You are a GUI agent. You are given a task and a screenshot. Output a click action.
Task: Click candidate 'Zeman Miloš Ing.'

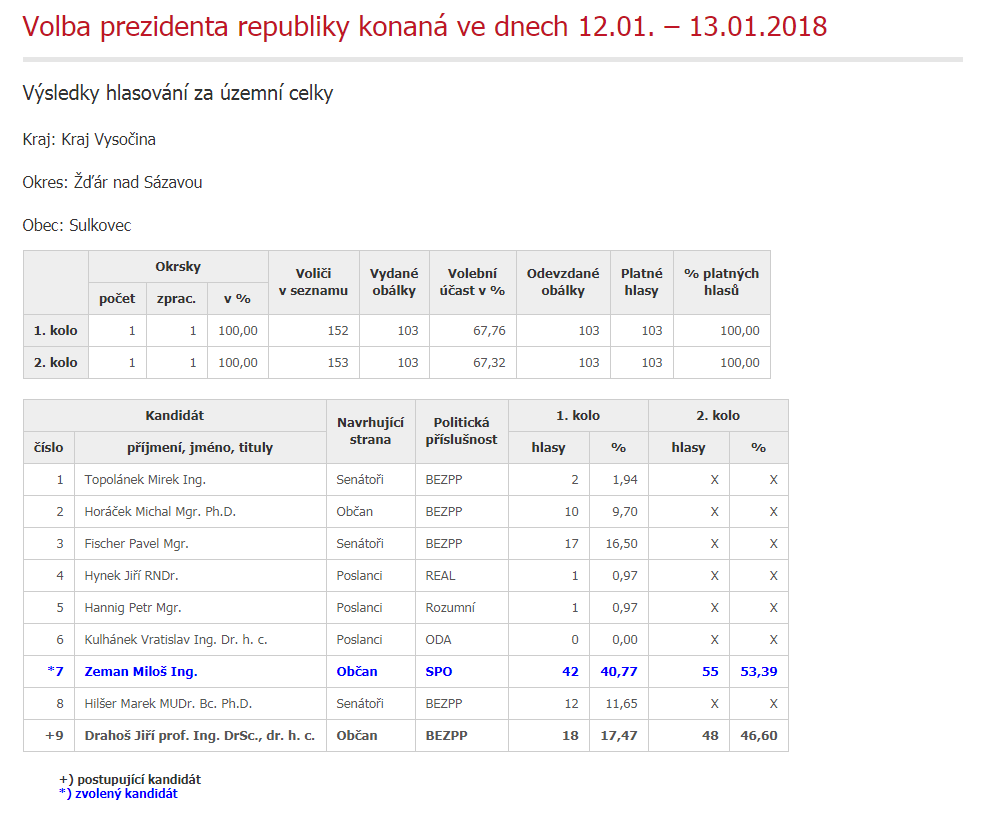coord(141,671)
